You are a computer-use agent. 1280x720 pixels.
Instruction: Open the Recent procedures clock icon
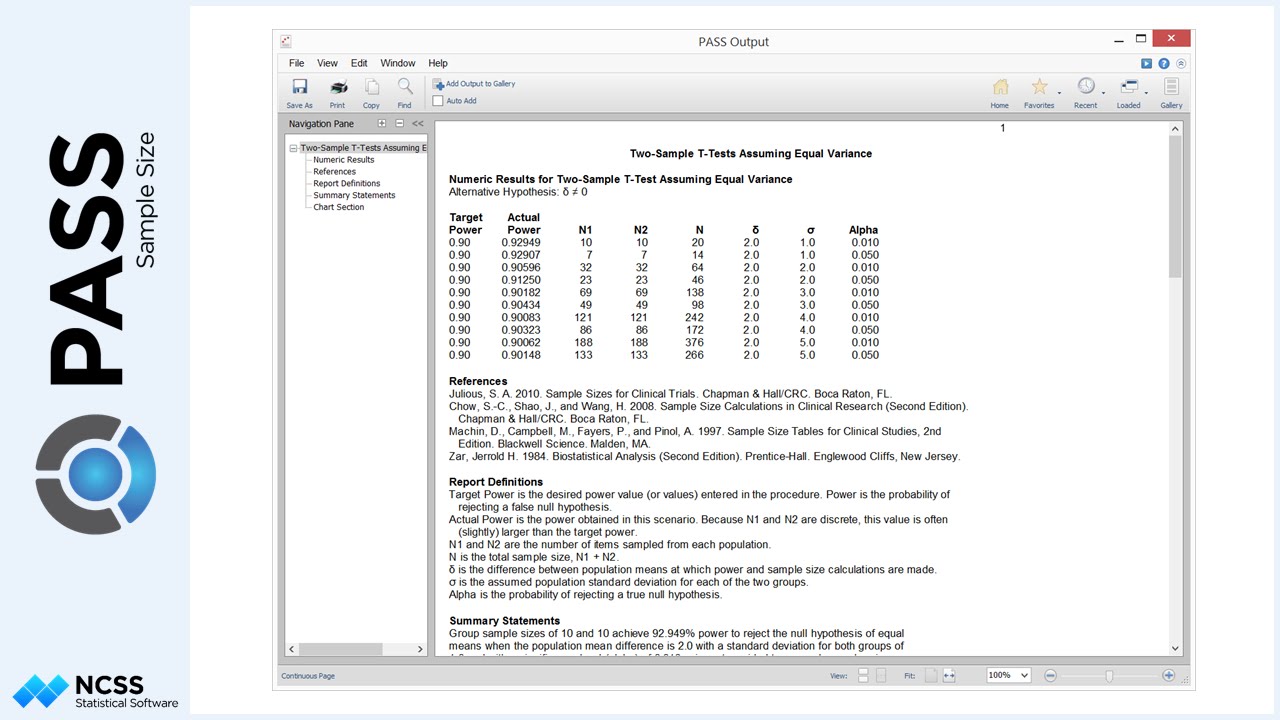(x=1085, y=87)
